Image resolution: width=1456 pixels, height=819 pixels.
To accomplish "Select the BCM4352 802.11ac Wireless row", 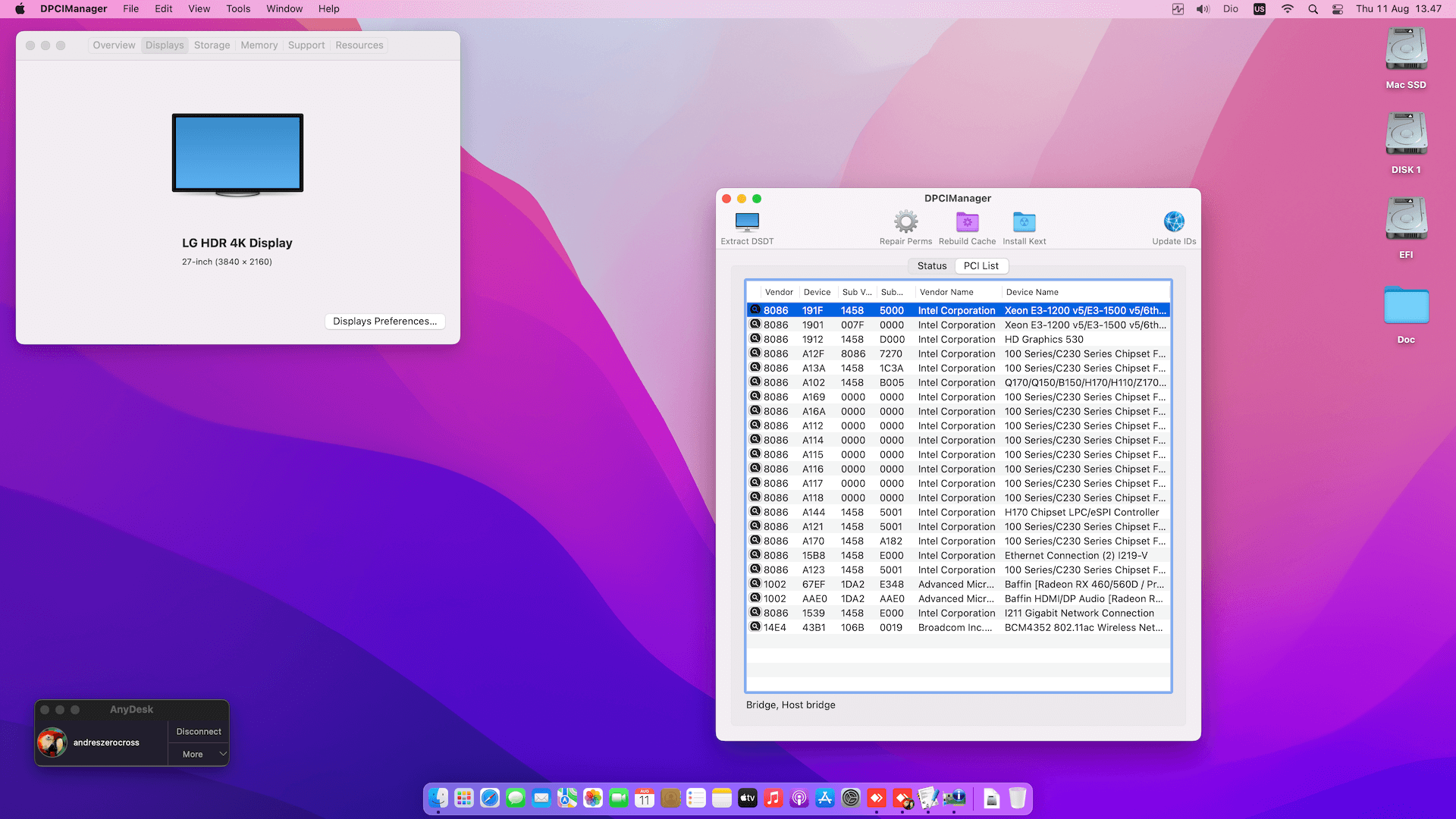I will click(959, 628).
